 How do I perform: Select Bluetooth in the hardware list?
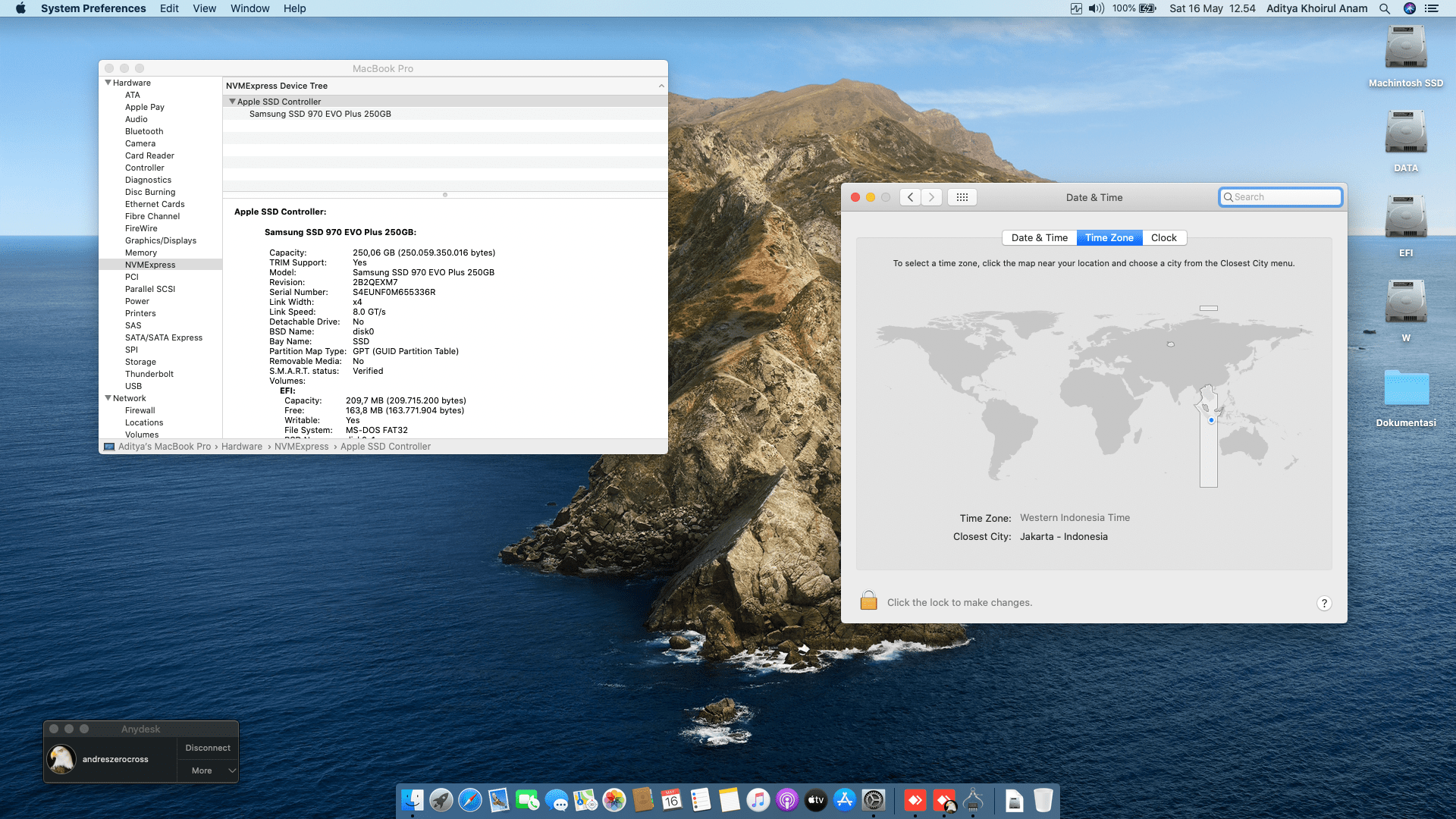144,131
